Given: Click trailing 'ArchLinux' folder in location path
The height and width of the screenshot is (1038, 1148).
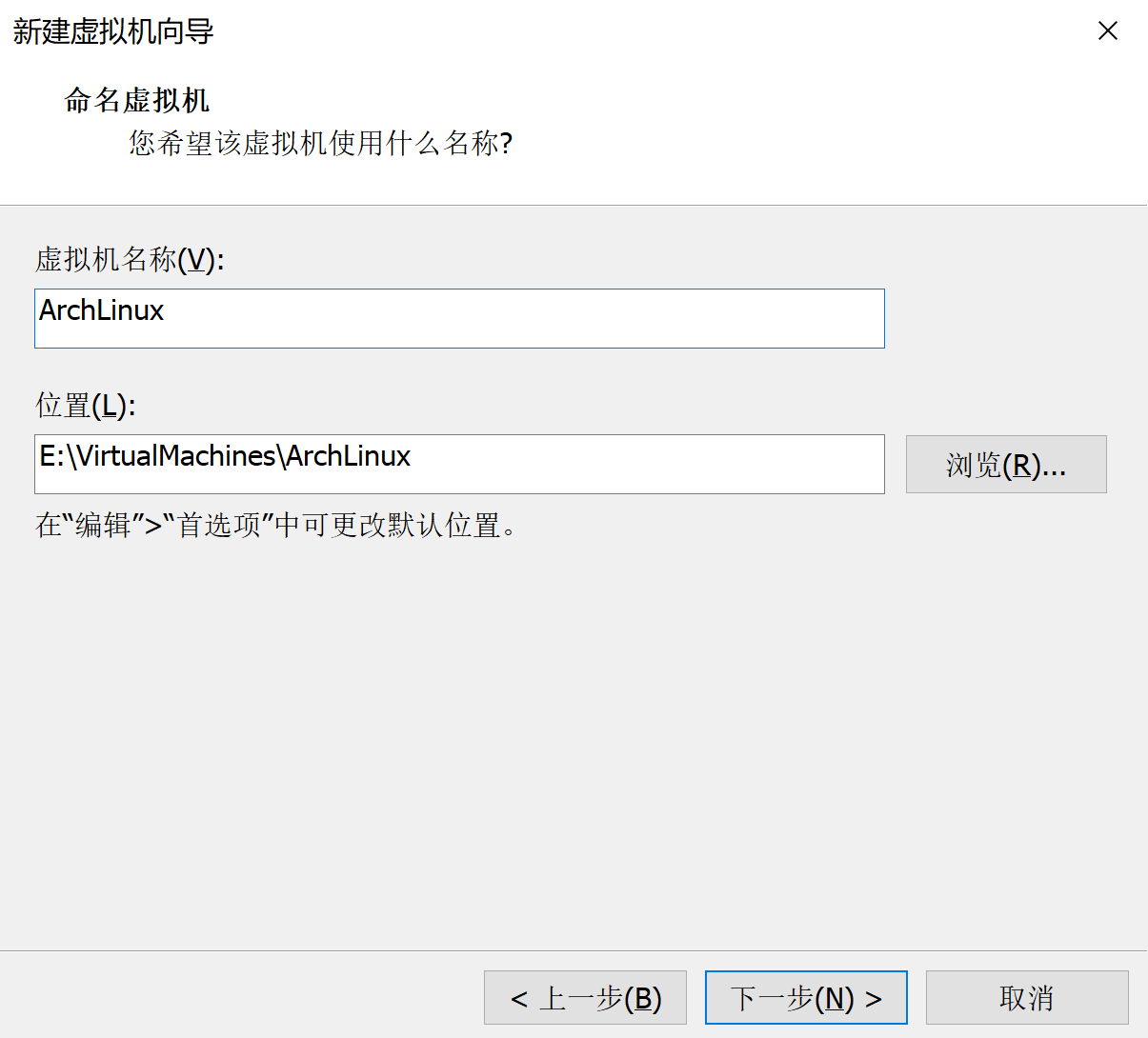Looking at the screenshot, I should point(348,457).
